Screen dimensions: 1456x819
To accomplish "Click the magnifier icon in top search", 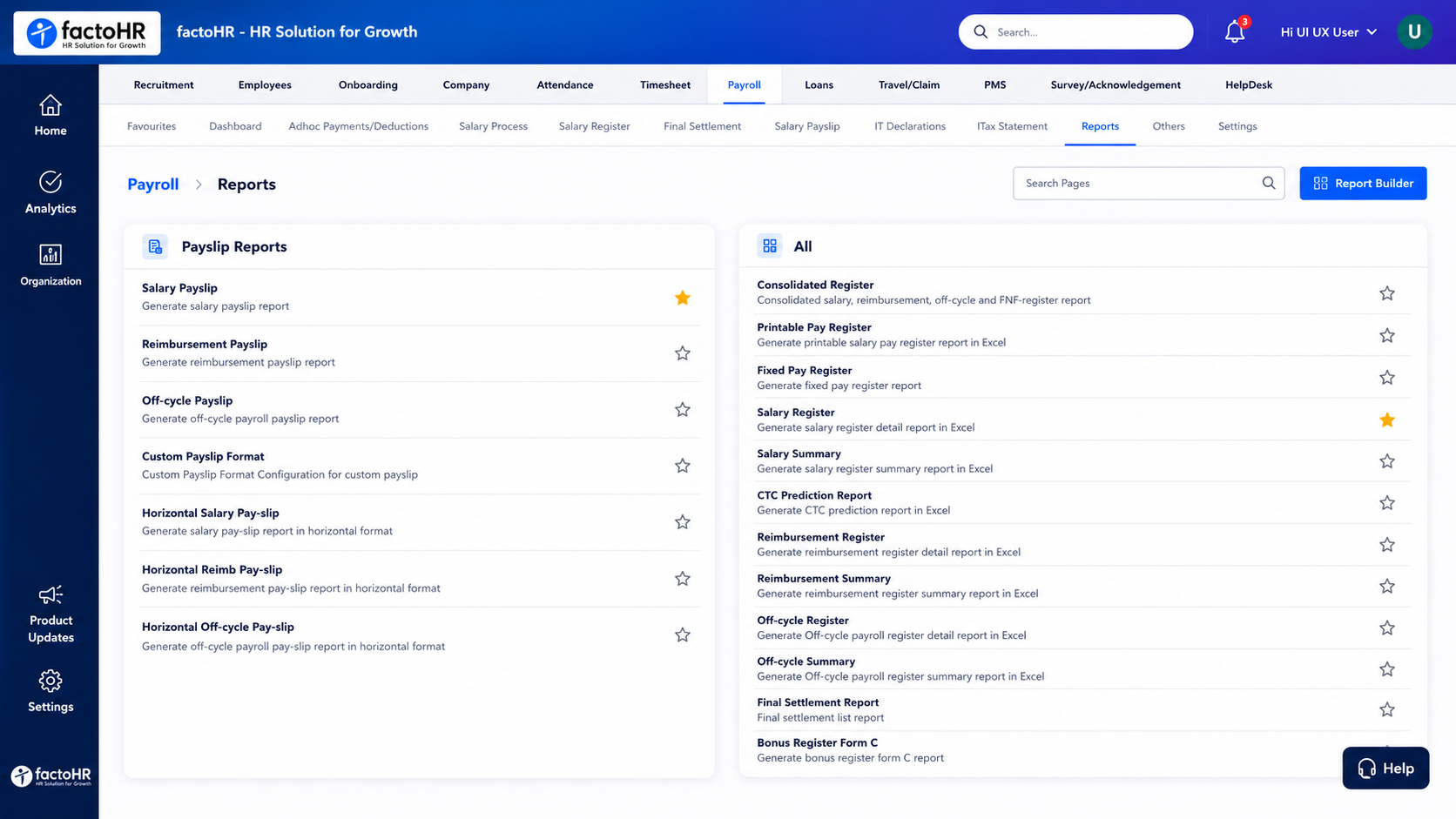I will pos(981,32).
